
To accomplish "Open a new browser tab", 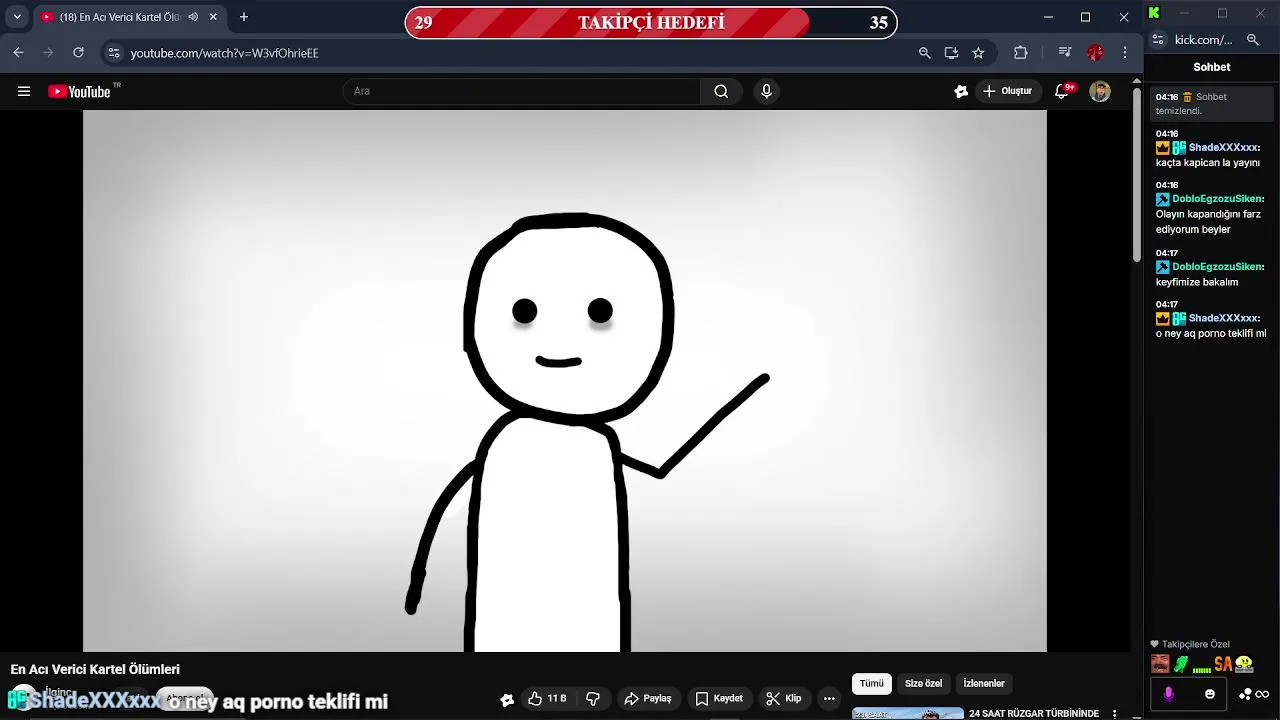I will 244,17.
